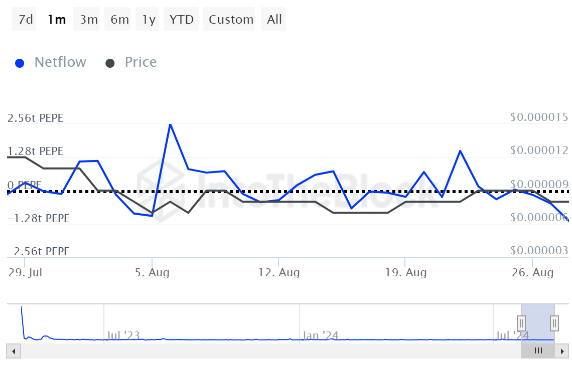Select the YTD range option

[181, 19]
